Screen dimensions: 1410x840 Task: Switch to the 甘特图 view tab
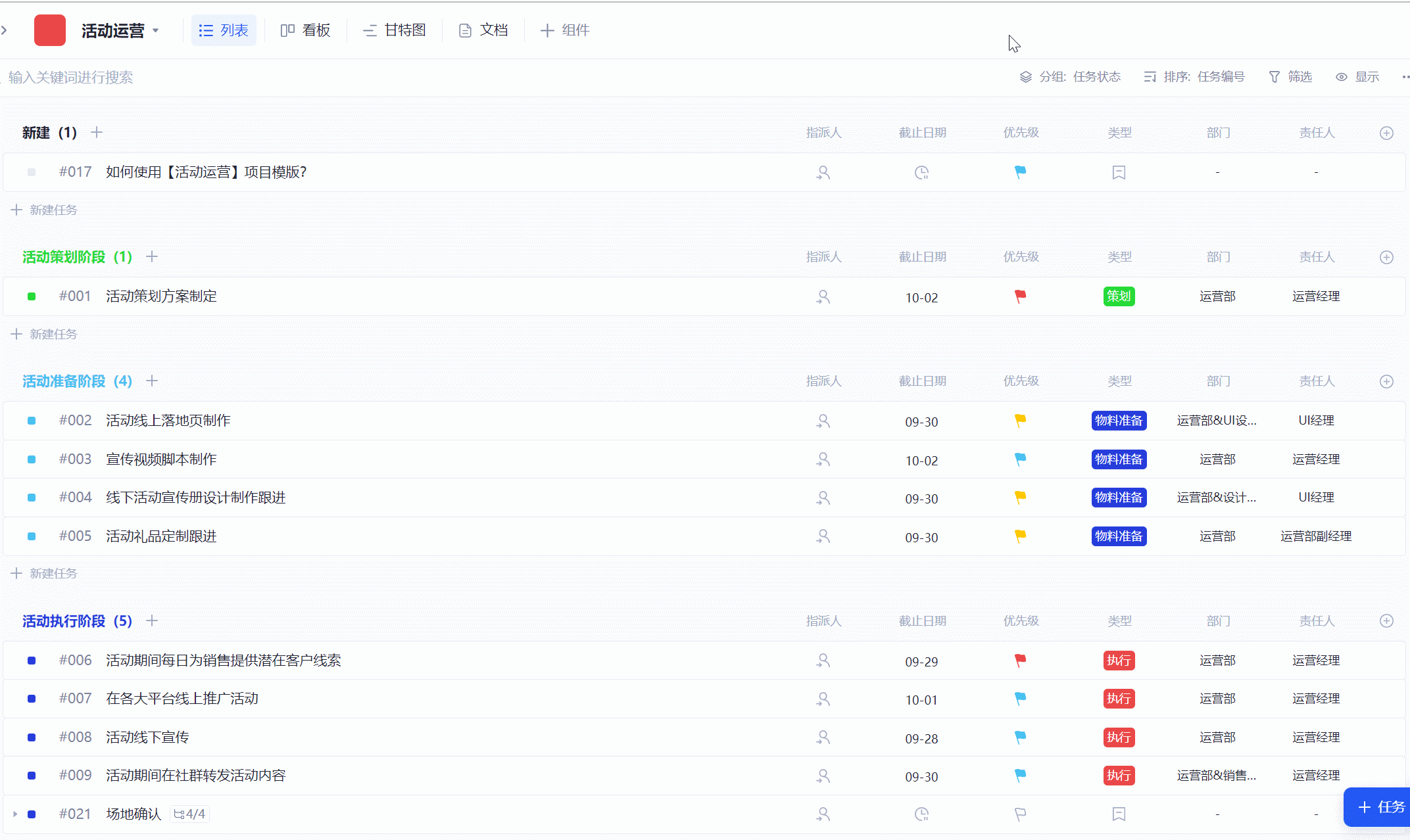coord(395,30)
